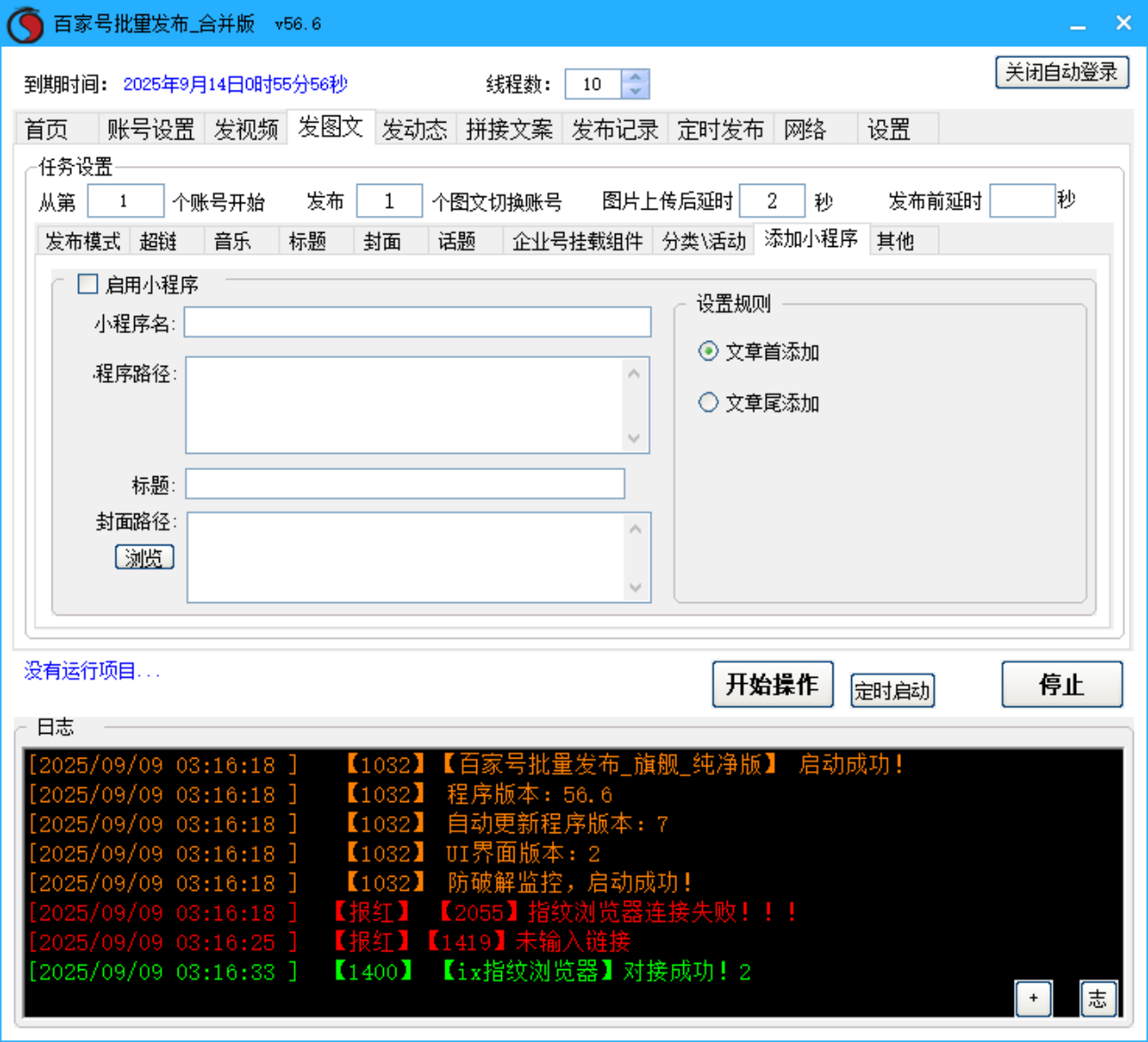Viewport: 1148px width, 1042px height.
Task: Switch to the 发视频 tab
Action: 247,129
